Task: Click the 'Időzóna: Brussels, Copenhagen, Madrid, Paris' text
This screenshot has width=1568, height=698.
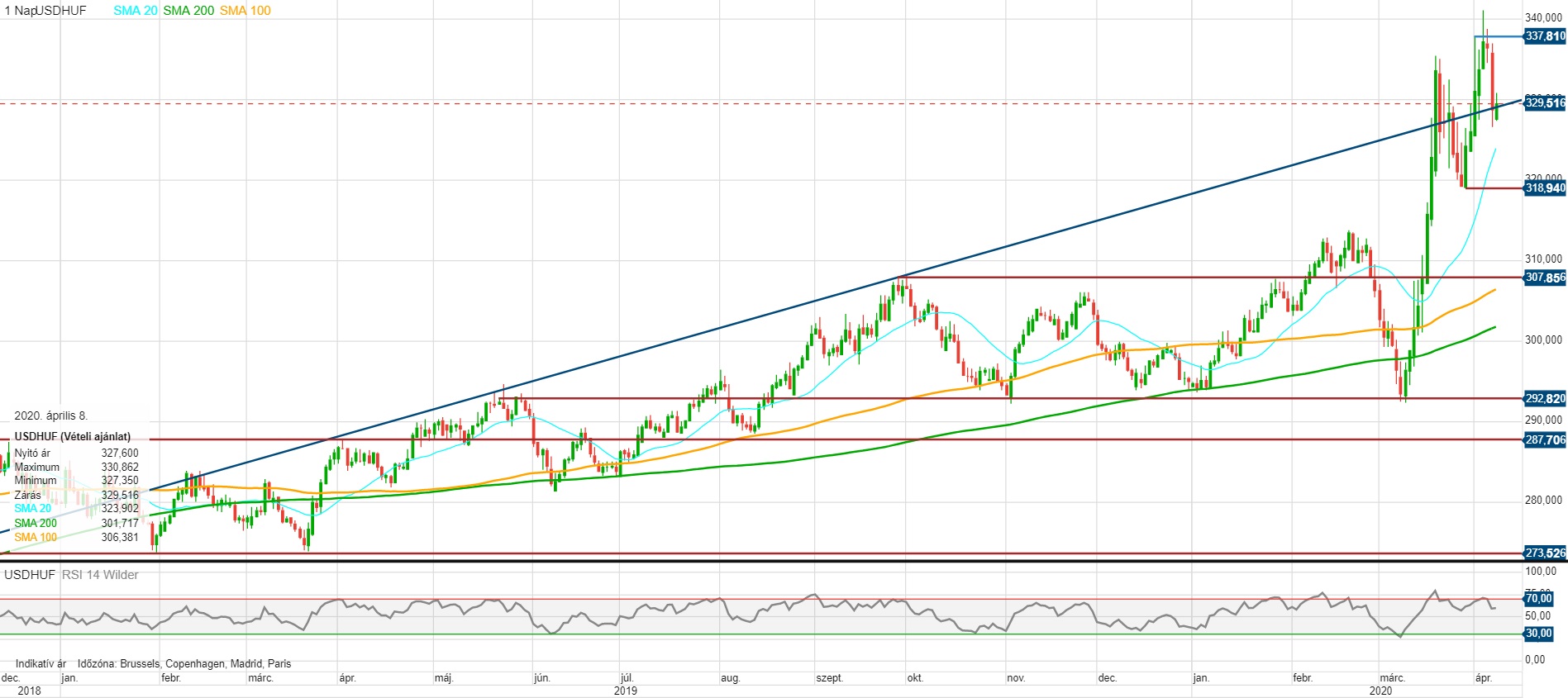Action: pyautogui.click(x=184, y=664)
